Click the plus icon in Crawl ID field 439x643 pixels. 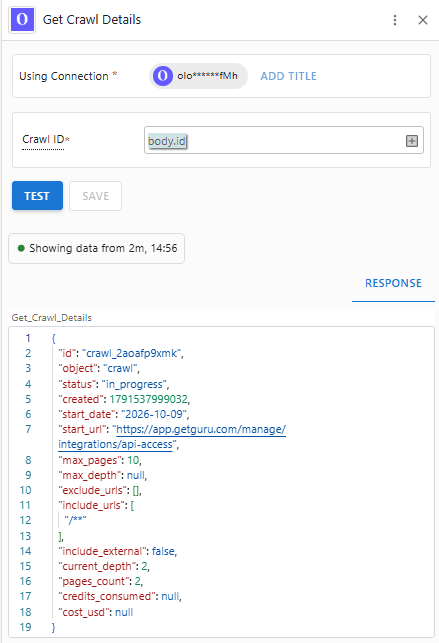(x=412, y=141)
